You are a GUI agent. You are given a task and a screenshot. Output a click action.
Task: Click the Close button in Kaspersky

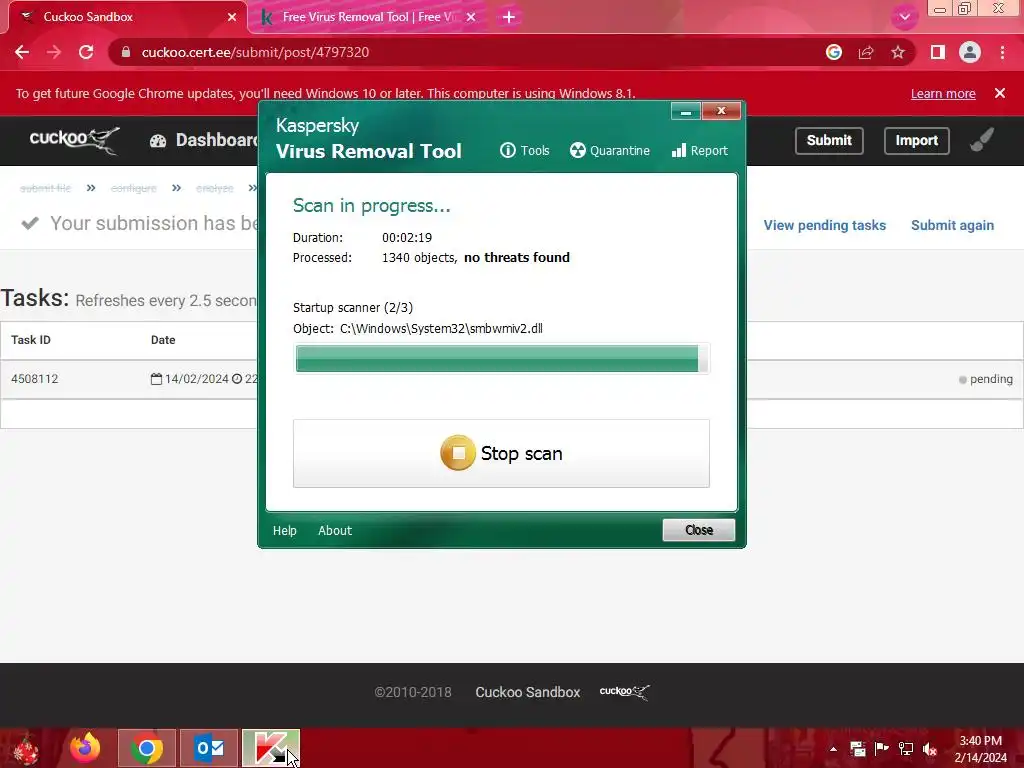coord(699,530)
